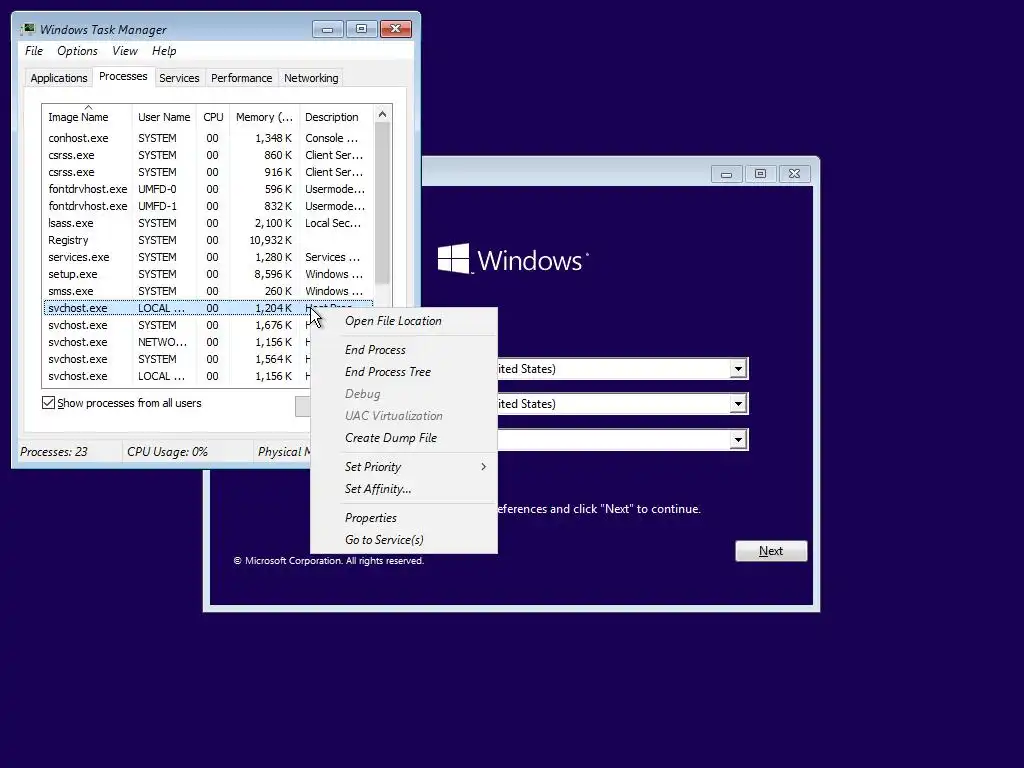Image resolution: width=1024 pixels, height=768 pixels.
Task: Open the third empty dropdown in setup window
Action: [738, 439]
